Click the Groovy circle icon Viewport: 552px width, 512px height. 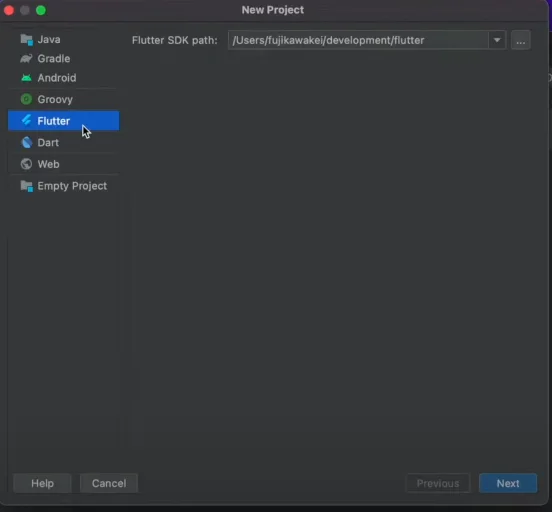click(26, 99)
